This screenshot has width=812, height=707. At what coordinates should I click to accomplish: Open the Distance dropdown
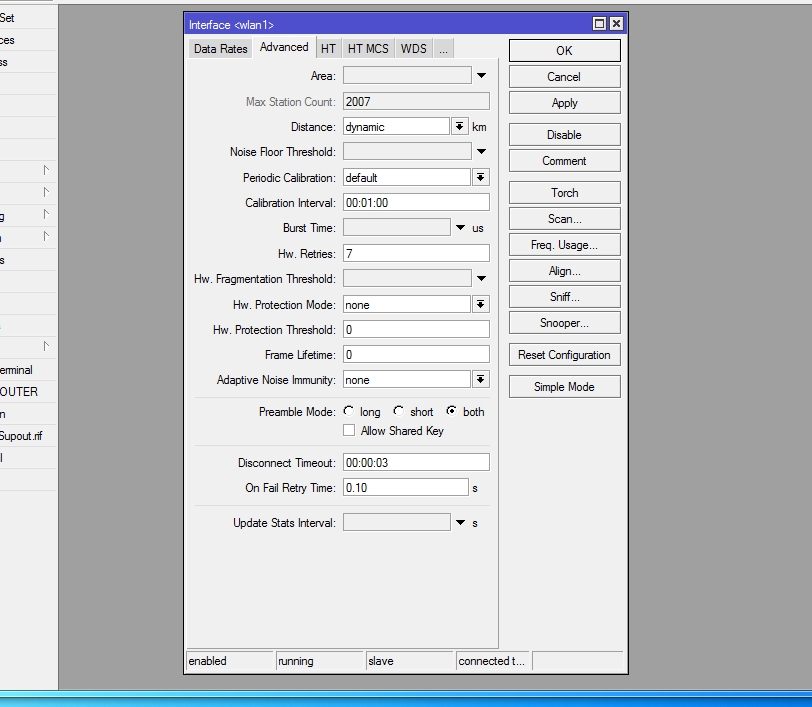[x=459, y=127]
